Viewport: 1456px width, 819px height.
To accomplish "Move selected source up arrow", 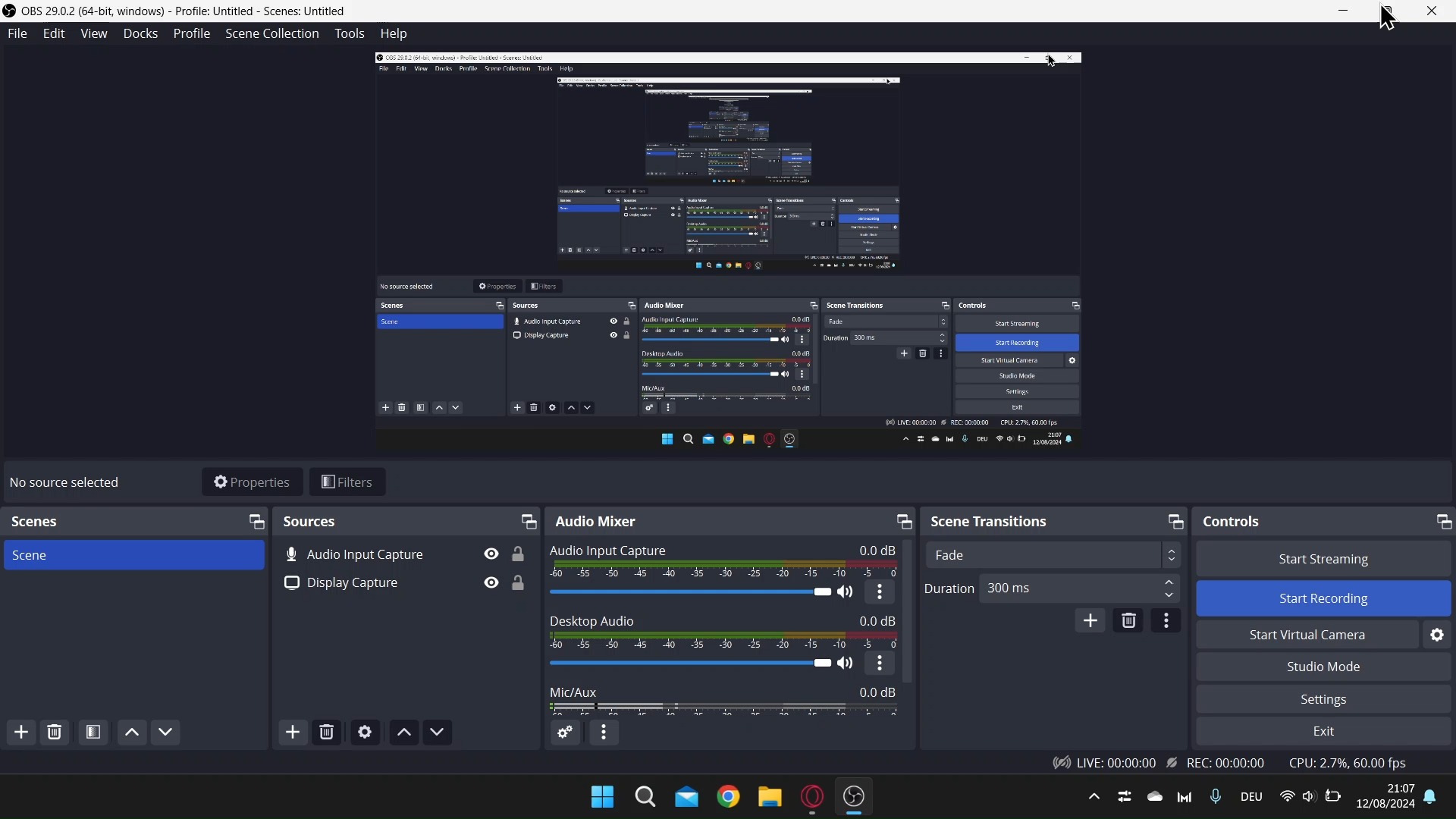I will tap(405, 733).
